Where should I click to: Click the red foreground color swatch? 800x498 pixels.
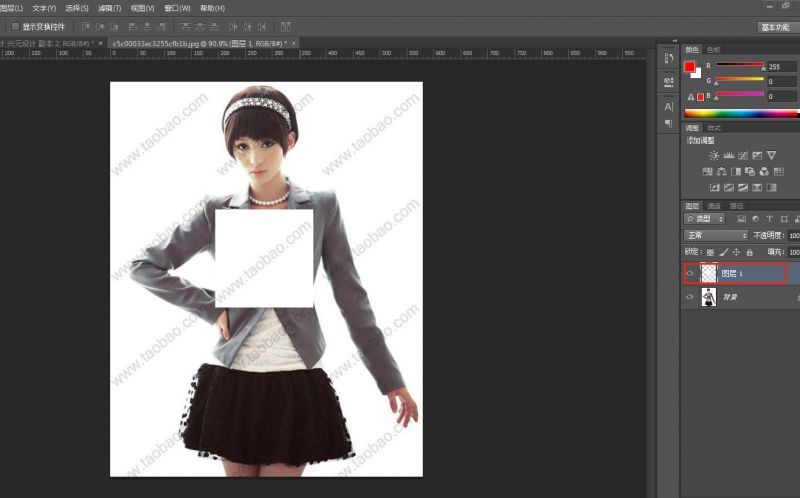pyautogui.click(x=689, y=67)
